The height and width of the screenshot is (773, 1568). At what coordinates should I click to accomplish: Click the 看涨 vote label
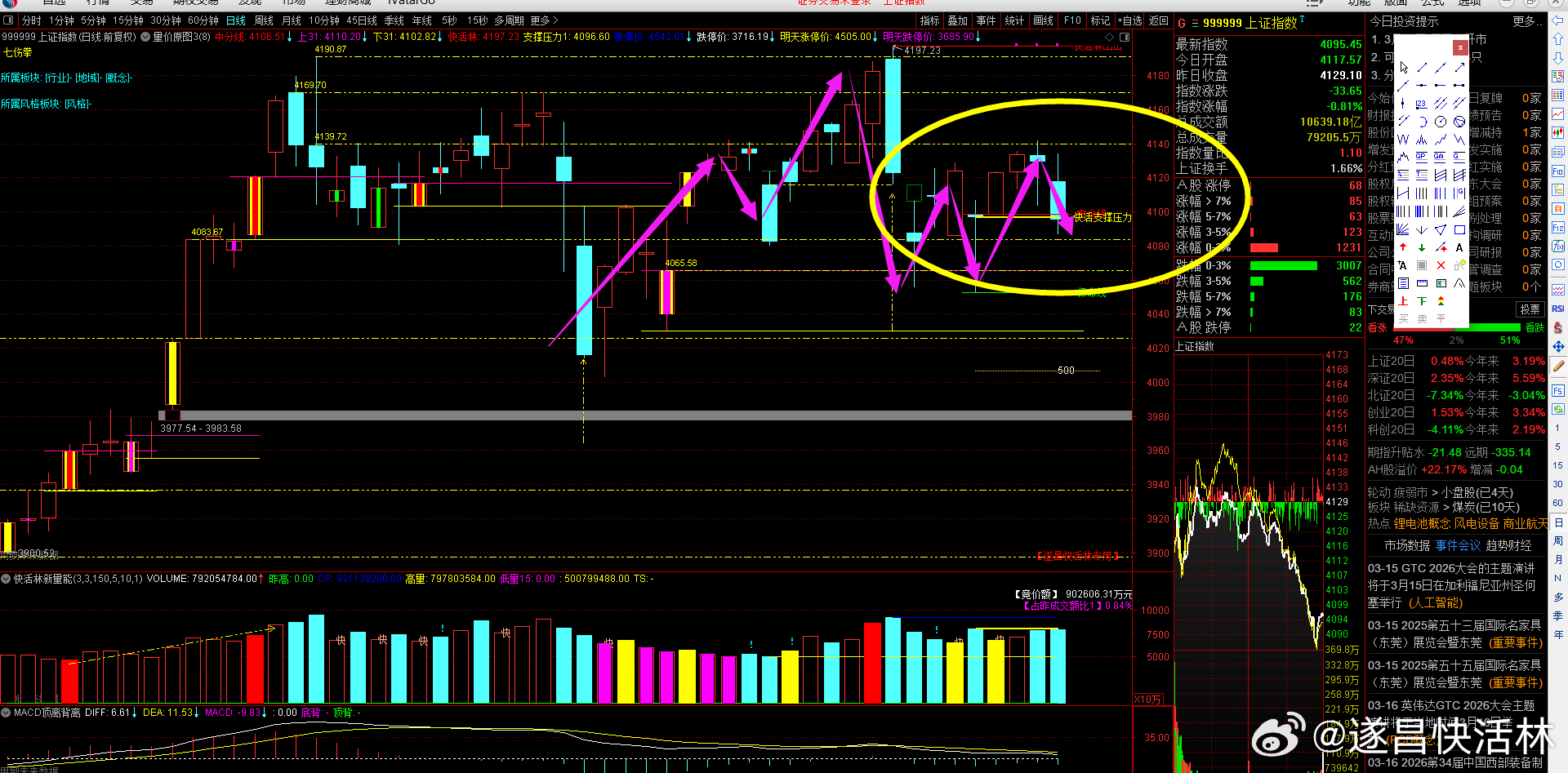[x=1378, y=327]
